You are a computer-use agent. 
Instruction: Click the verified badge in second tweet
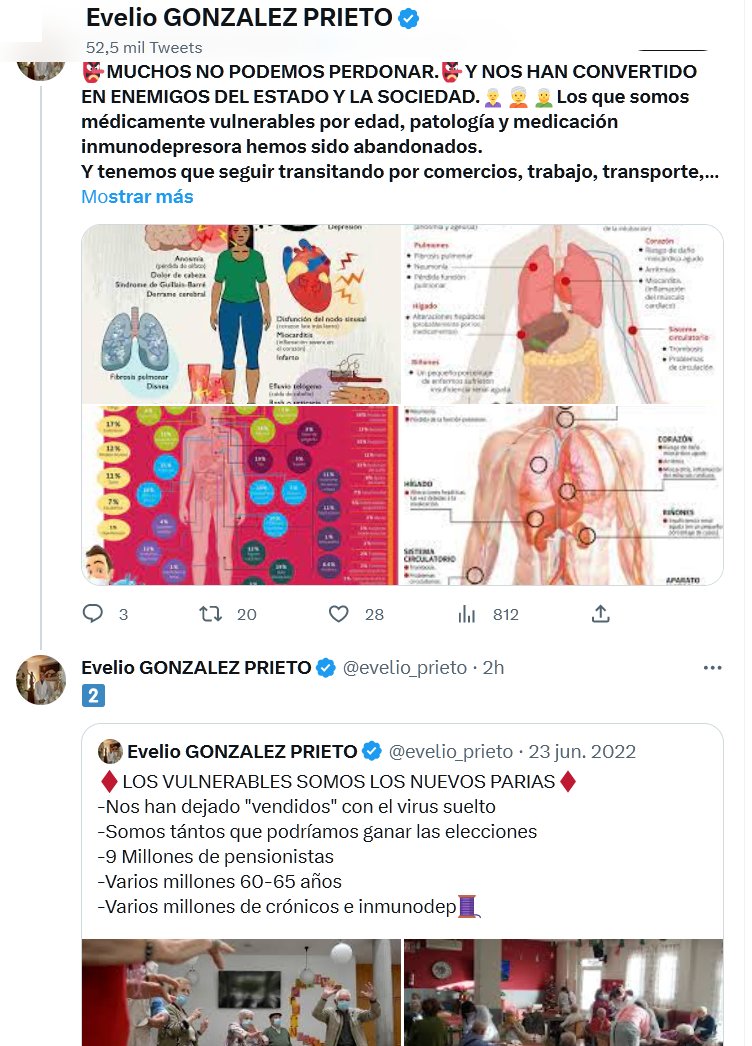pyautogui.click(x=326, y=668)
